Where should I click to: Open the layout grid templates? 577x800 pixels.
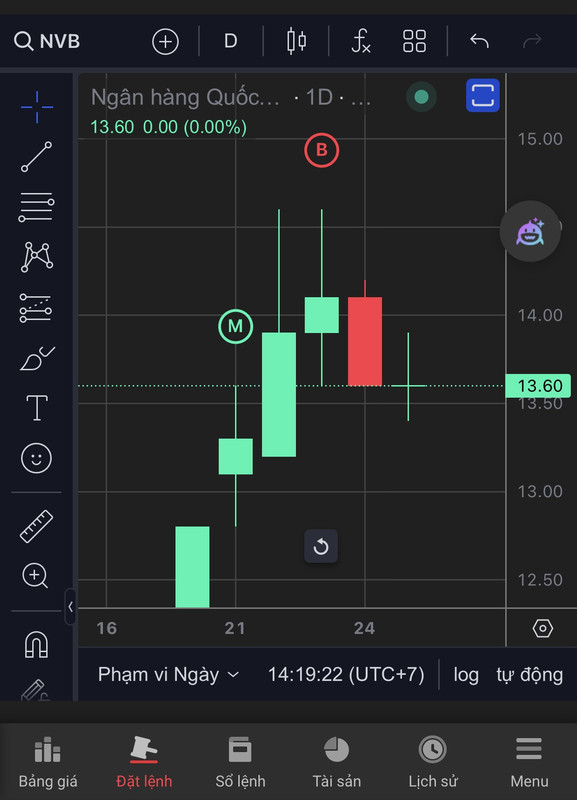coord(414,41)
